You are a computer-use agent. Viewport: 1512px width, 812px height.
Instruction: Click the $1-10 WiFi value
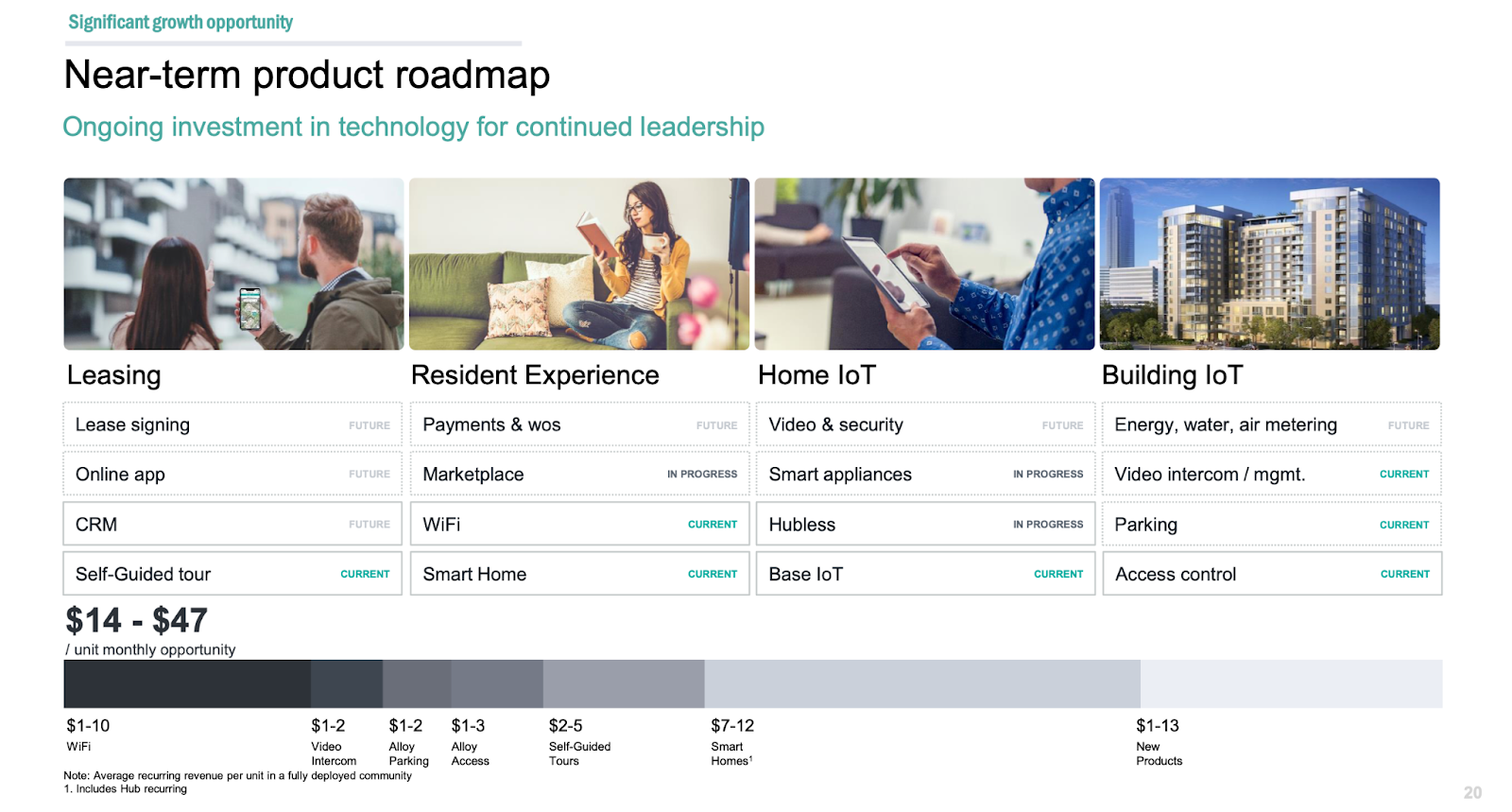[88, 726]
